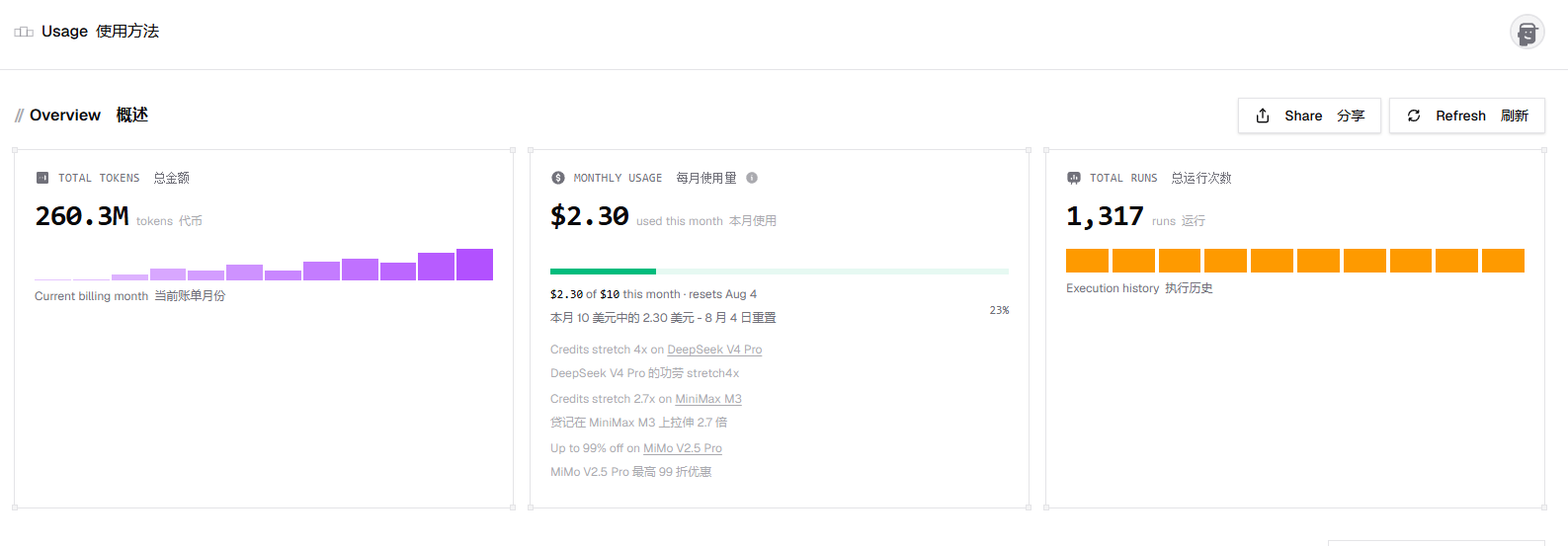Click the Share upload icon
The height and width of the screenshot is (546, 1568).
pyautogui.click(x=1263, y=116)
